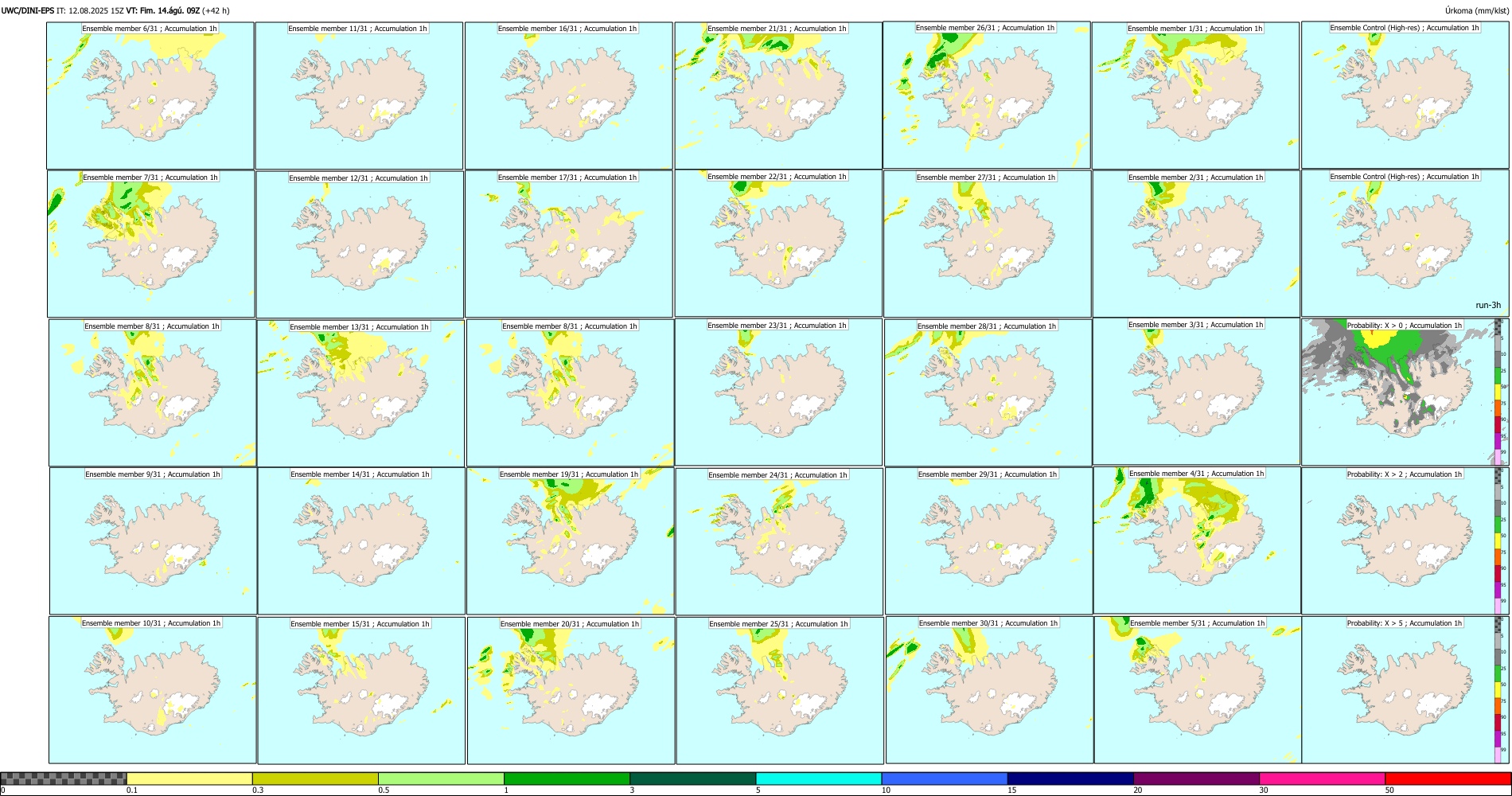This screenshot has height=796, width=1512.
Task: Pick the pink 30–50 legend swatch
Action: tap(1322, 778)
